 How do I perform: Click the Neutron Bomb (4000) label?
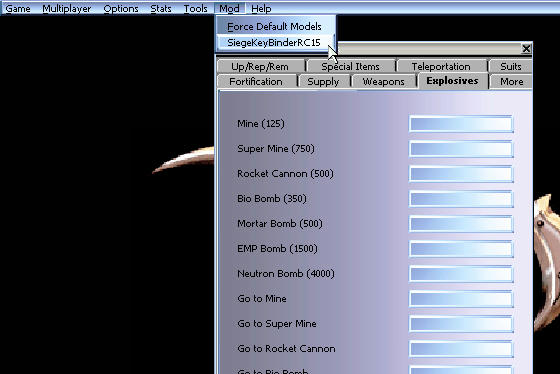286,274
